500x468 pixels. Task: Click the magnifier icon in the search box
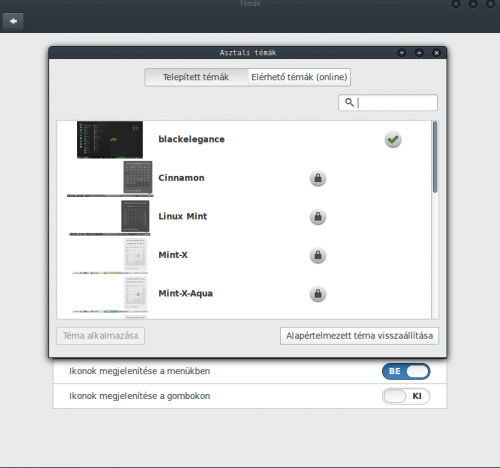coord(349,102)
